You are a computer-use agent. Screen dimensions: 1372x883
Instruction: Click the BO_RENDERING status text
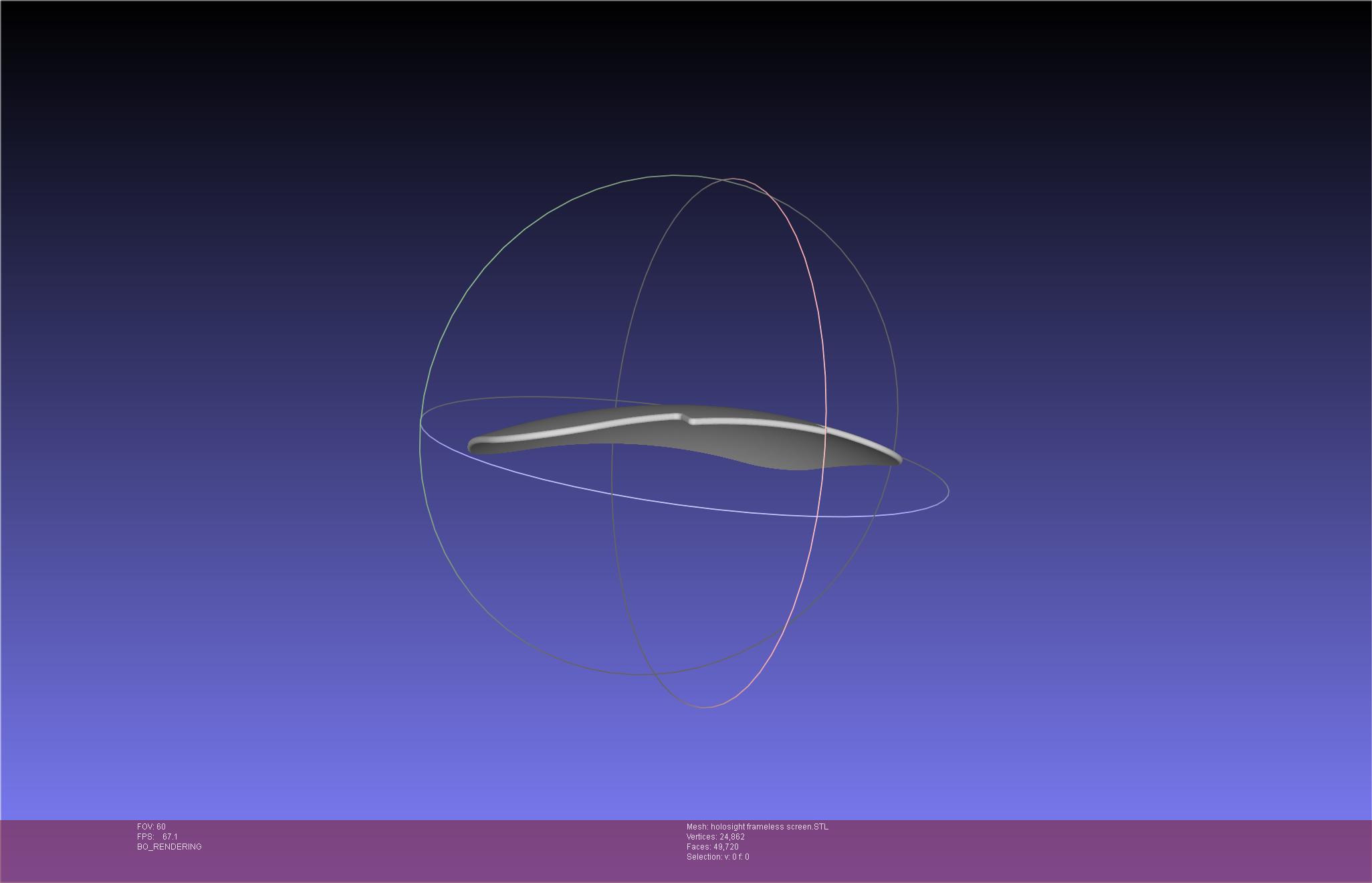click(169, 847)
